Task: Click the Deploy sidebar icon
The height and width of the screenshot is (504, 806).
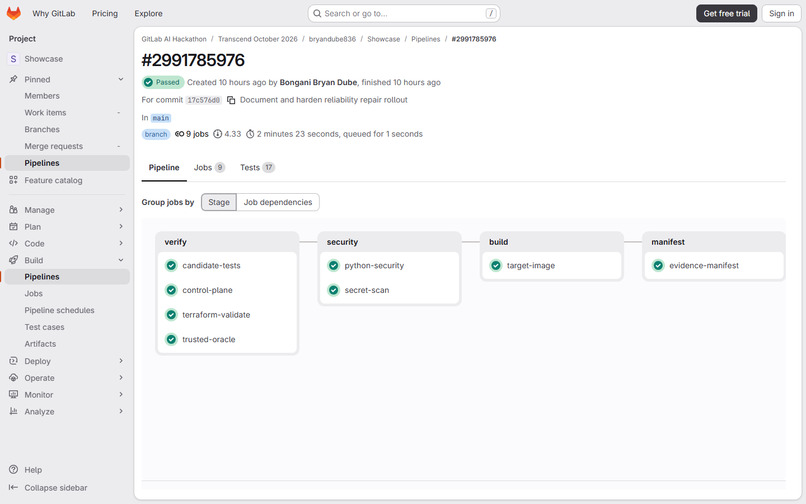Action: point(13,361)
